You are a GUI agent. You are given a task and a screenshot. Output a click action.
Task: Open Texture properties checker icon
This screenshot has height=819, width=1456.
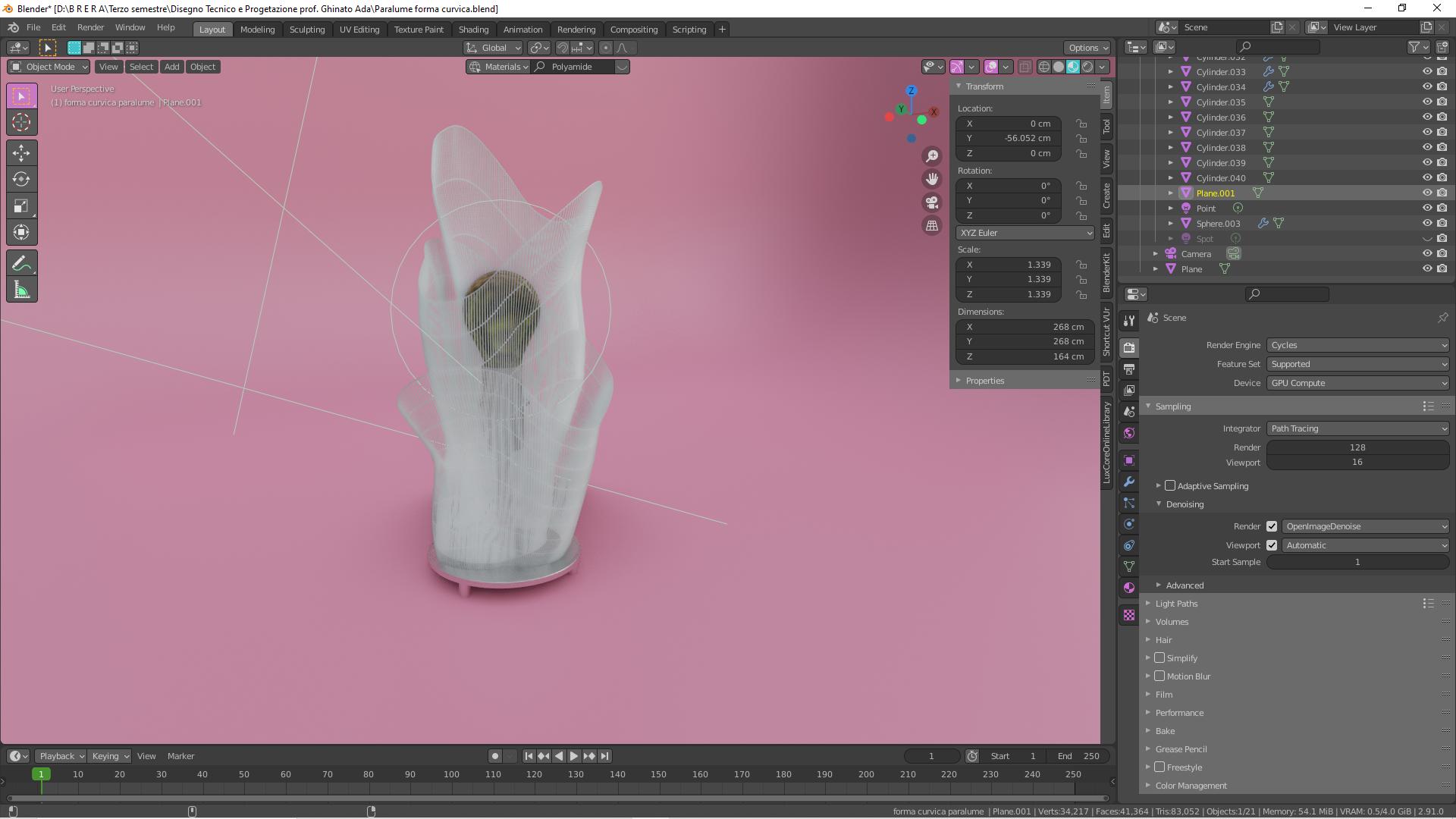click(1129, 615)
